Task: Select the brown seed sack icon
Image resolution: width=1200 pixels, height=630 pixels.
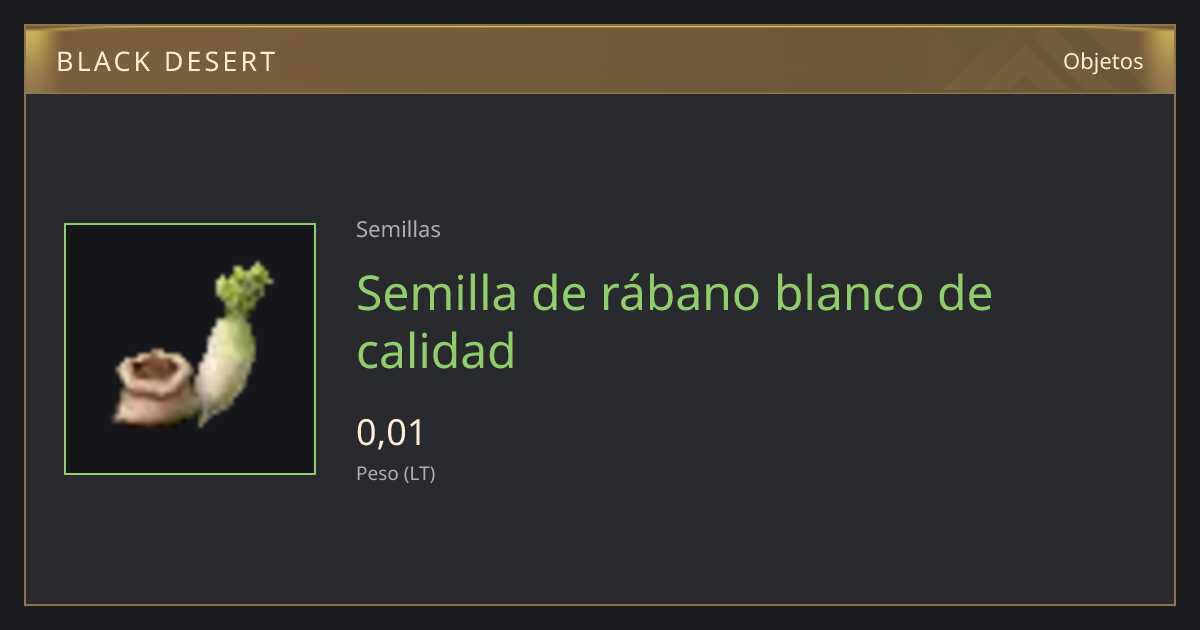Action: (x=151, y=388)
